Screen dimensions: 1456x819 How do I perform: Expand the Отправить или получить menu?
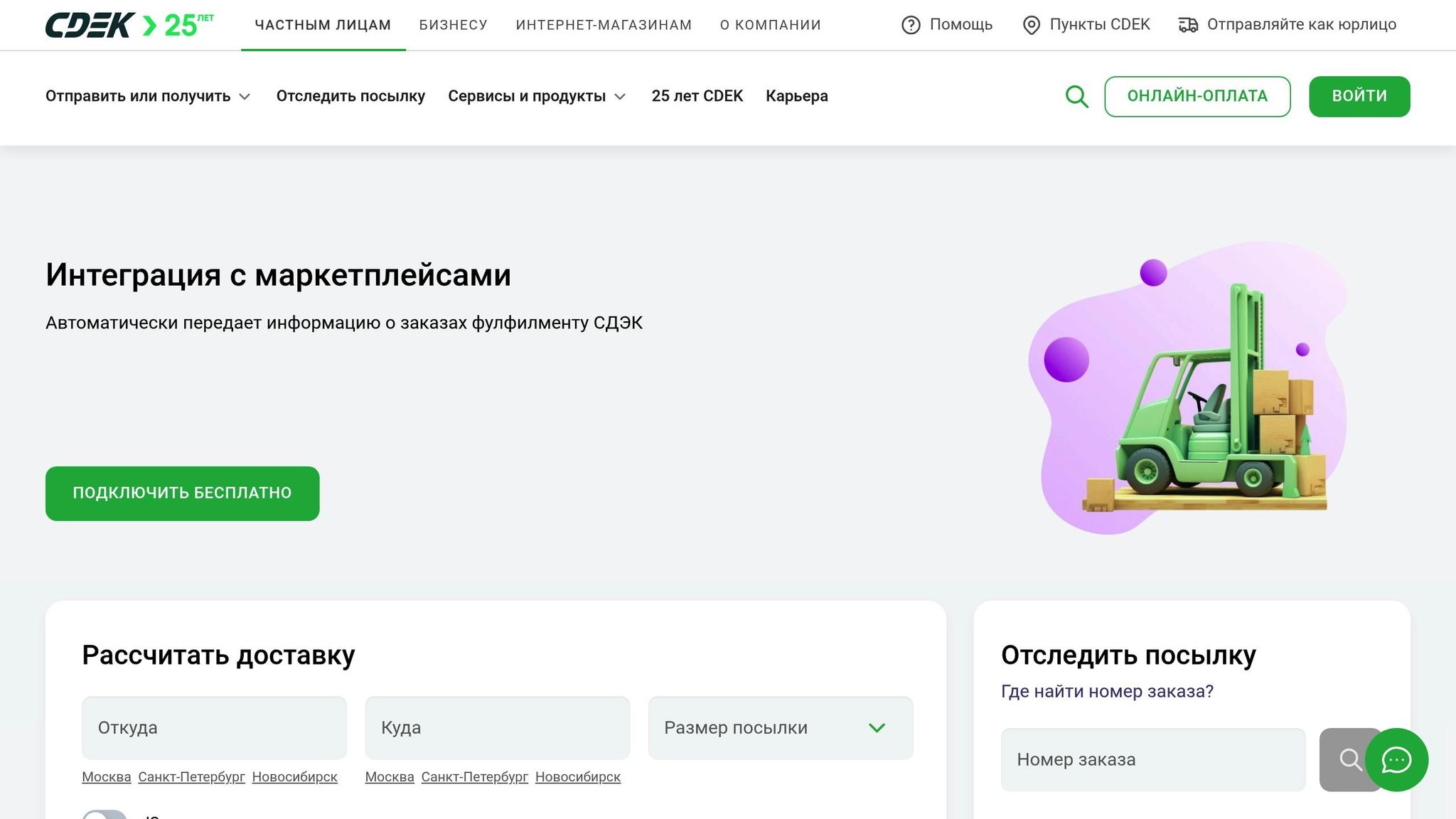point(148,96)
